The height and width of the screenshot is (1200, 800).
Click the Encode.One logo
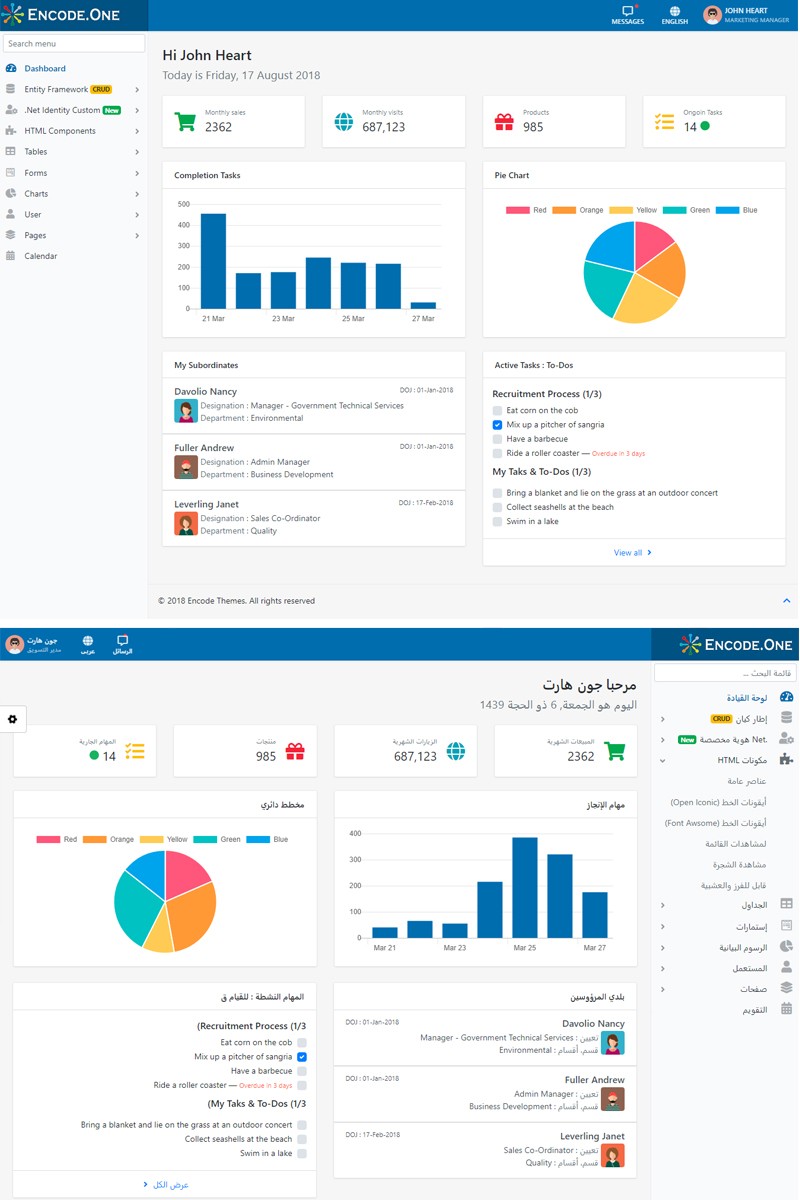pyautogui.click(x=72, y=15)
